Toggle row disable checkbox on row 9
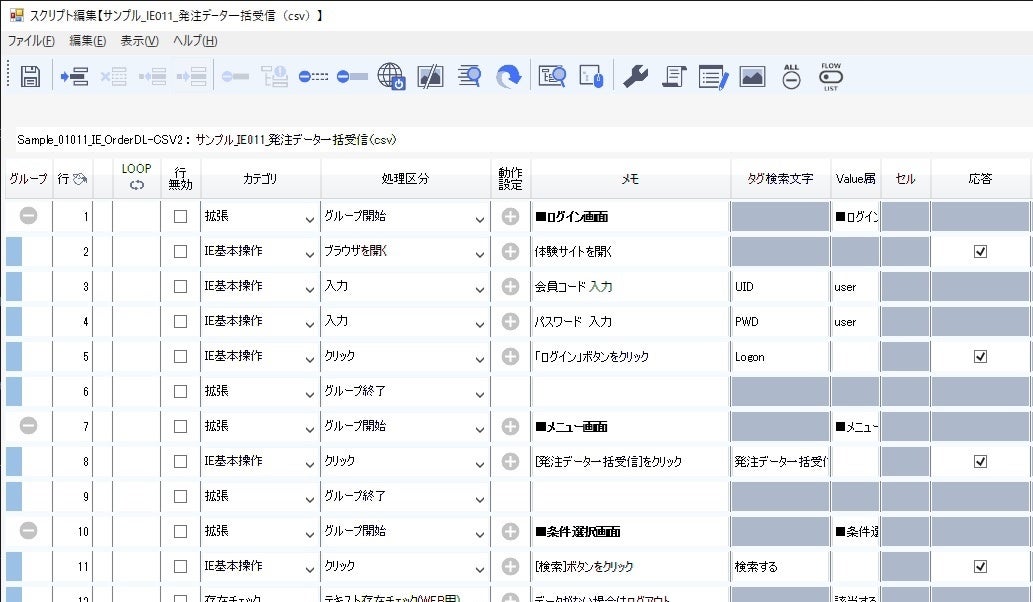Image resolution: width=1033 pixels, height=602 pixels. click(x=181, y=497)
